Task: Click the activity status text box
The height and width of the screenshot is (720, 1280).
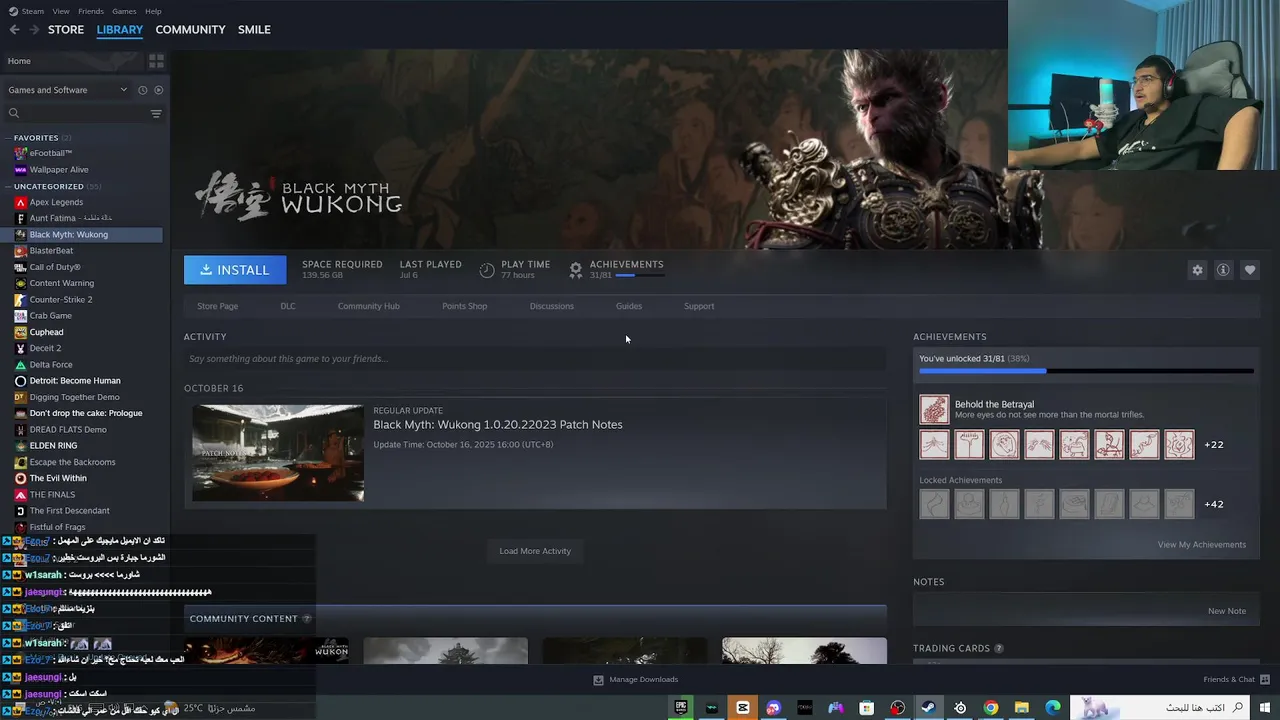Action: coord(535,359)
